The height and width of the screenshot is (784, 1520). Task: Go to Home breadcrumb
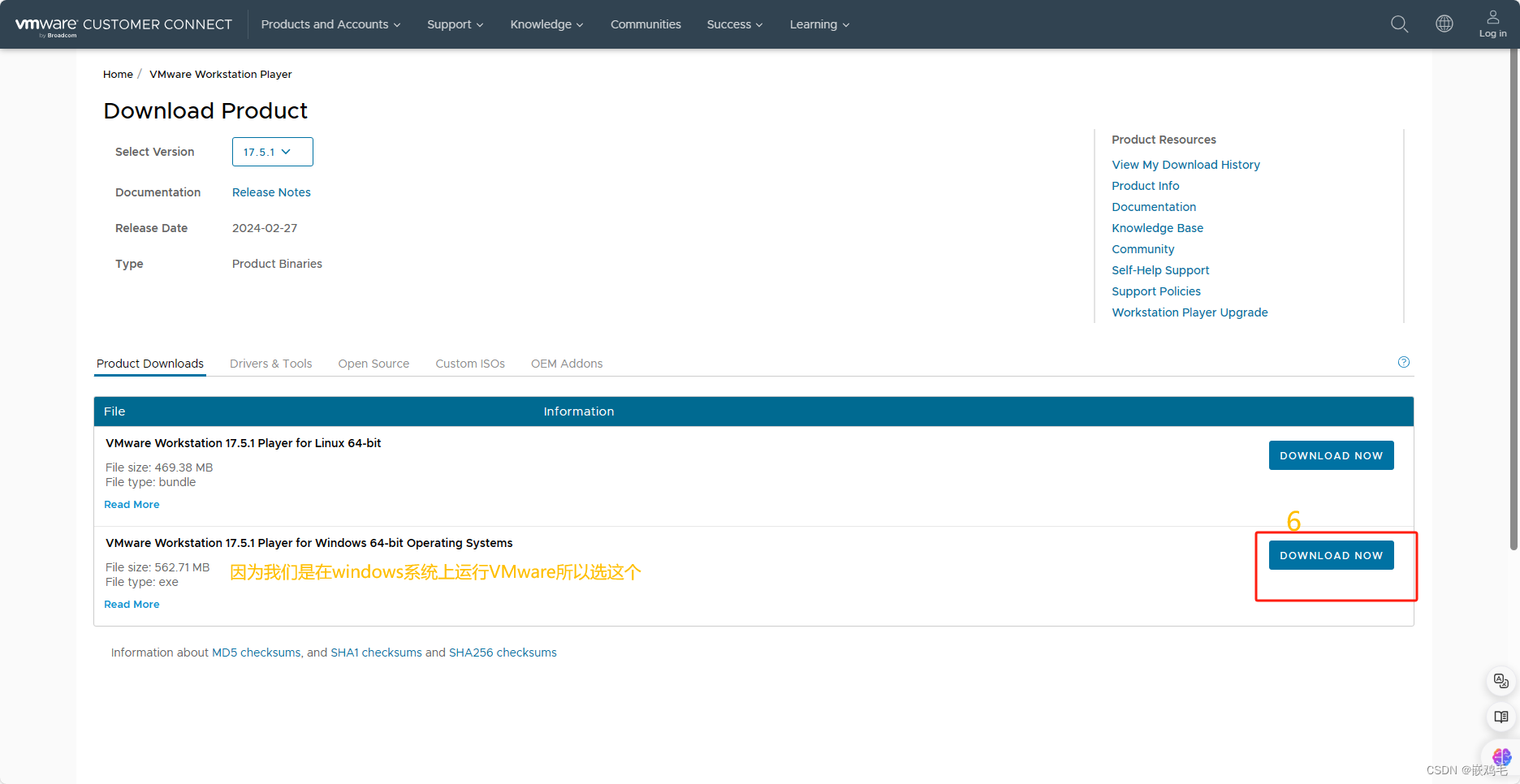[x=118, y=74]
